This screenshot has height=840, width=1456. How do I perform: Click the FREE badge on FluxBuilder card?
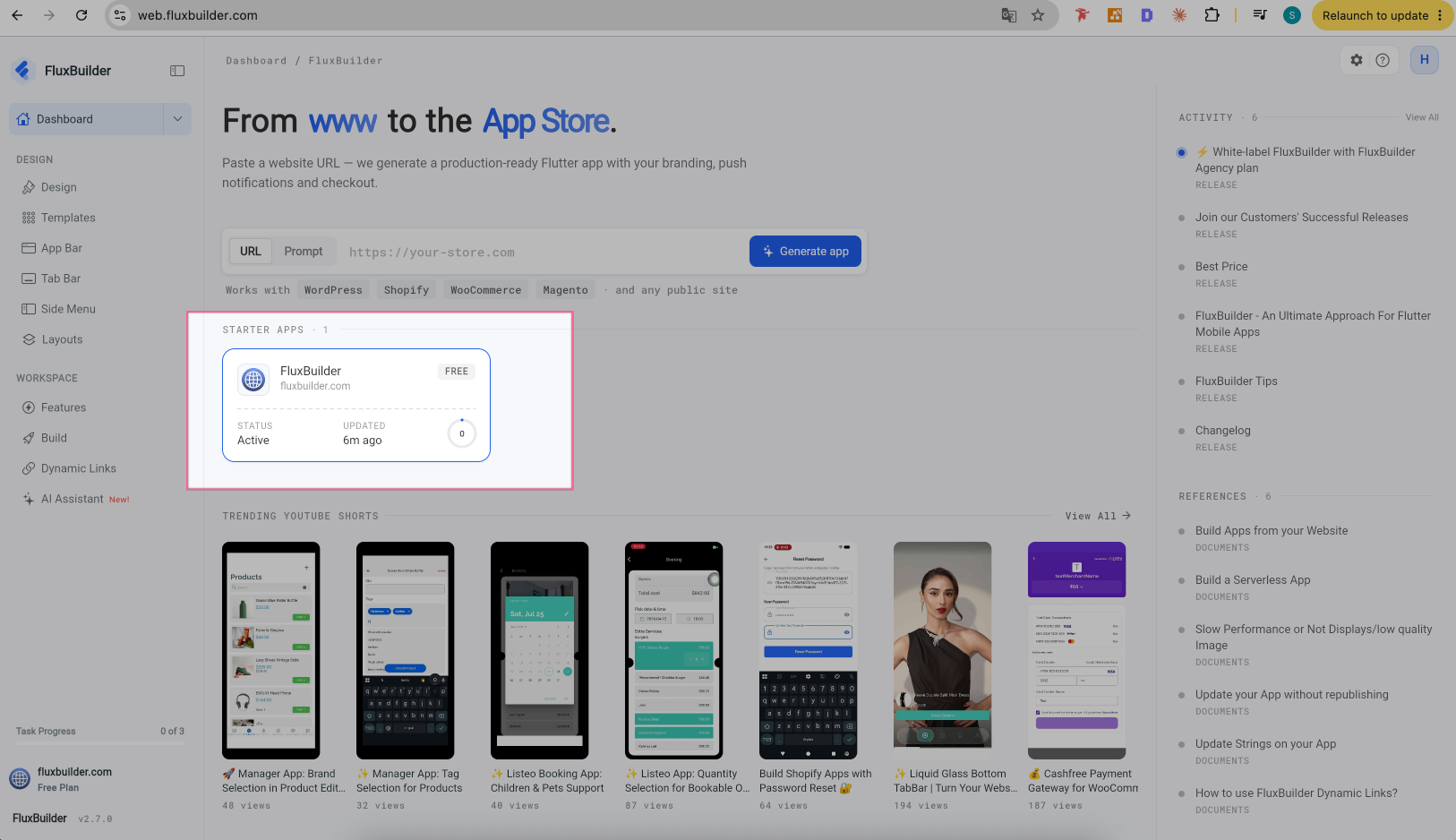click(x=457, y=372)
